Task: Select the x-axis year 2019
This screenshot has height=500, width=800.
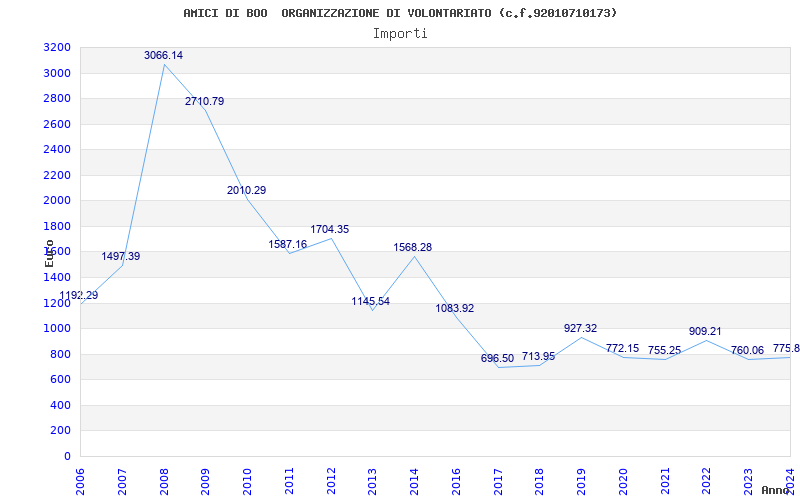Action: coord(581,482)
